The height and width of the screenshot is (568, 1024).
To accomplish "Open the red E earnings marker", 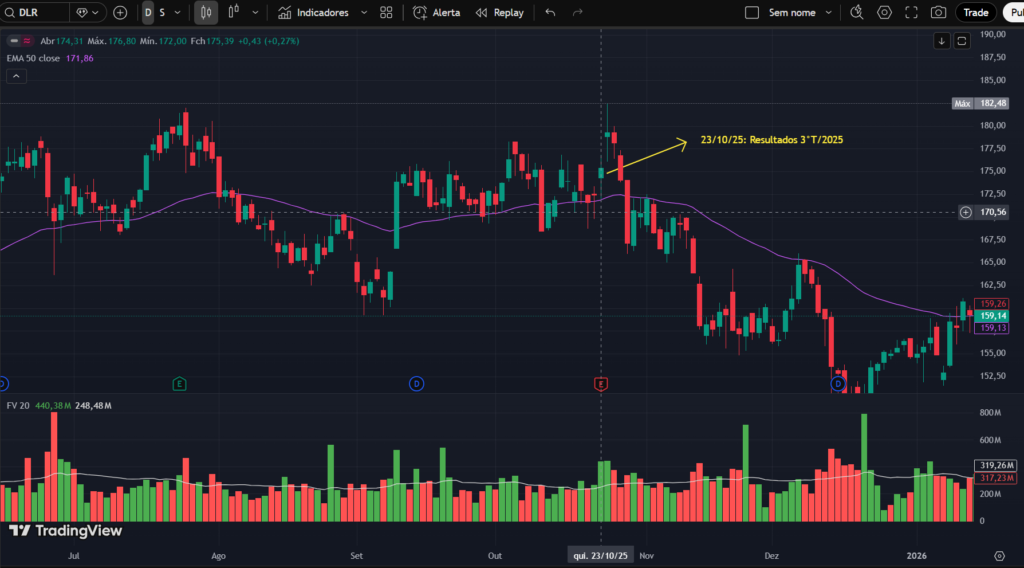I will (601, 384).
